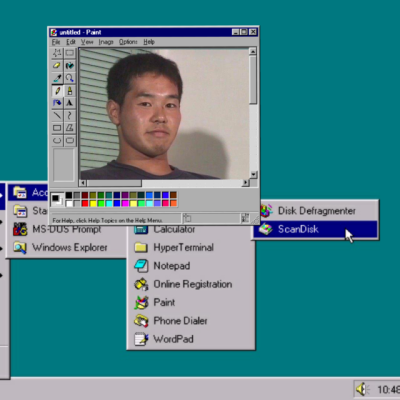Choose the yellow color swatch
400x400 pixels.
click(x=93, y=203)
